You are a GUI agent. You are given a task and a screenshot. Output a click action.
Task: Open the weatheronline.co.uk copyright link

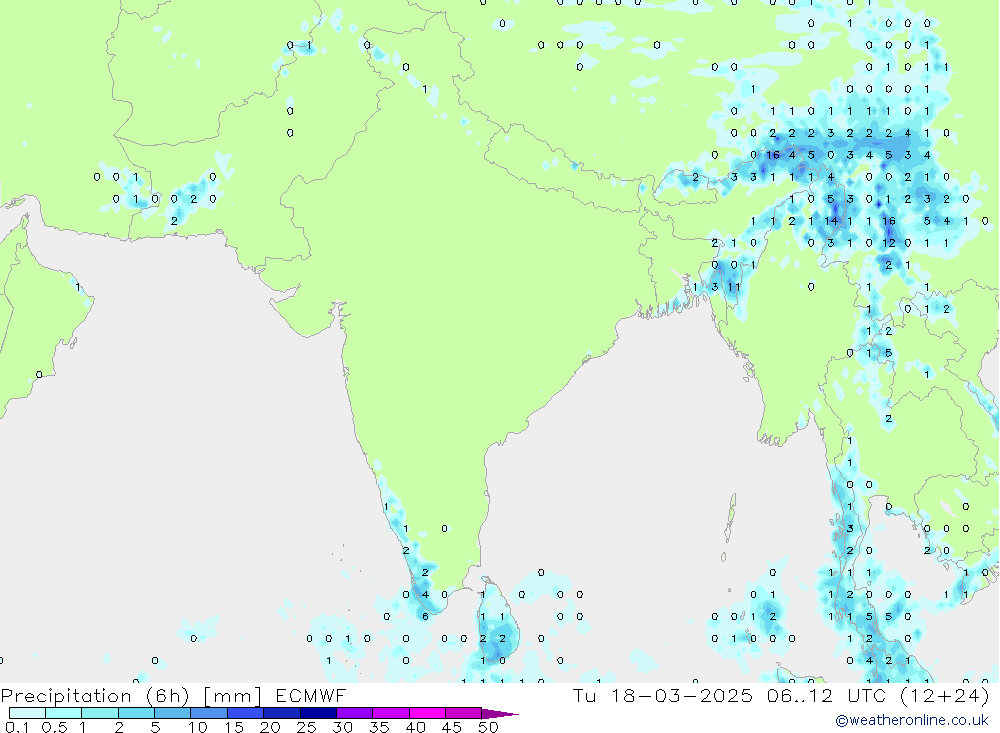pos(912,720)
